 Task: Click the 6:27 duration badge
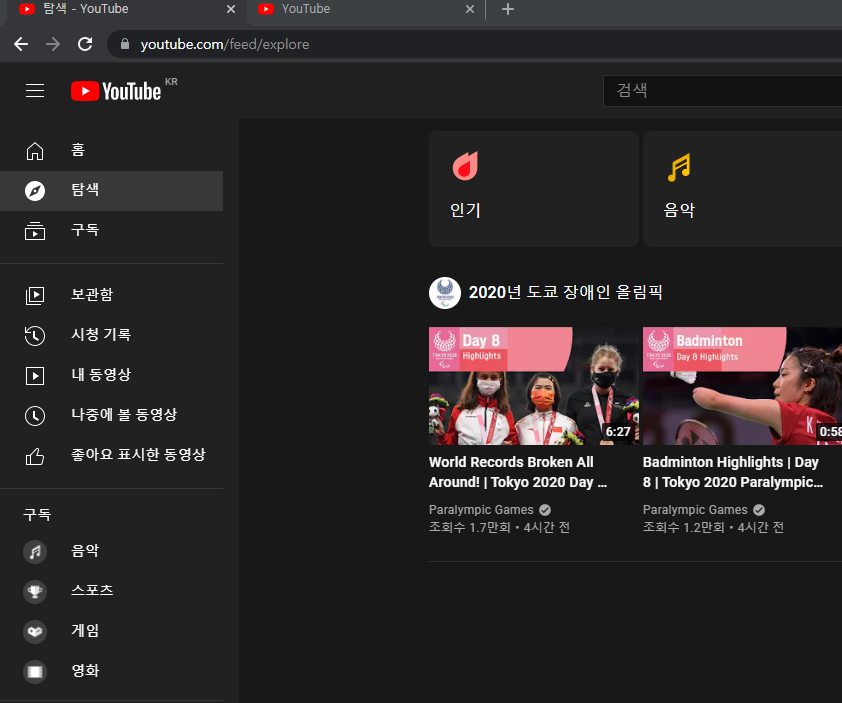[618, 432]
